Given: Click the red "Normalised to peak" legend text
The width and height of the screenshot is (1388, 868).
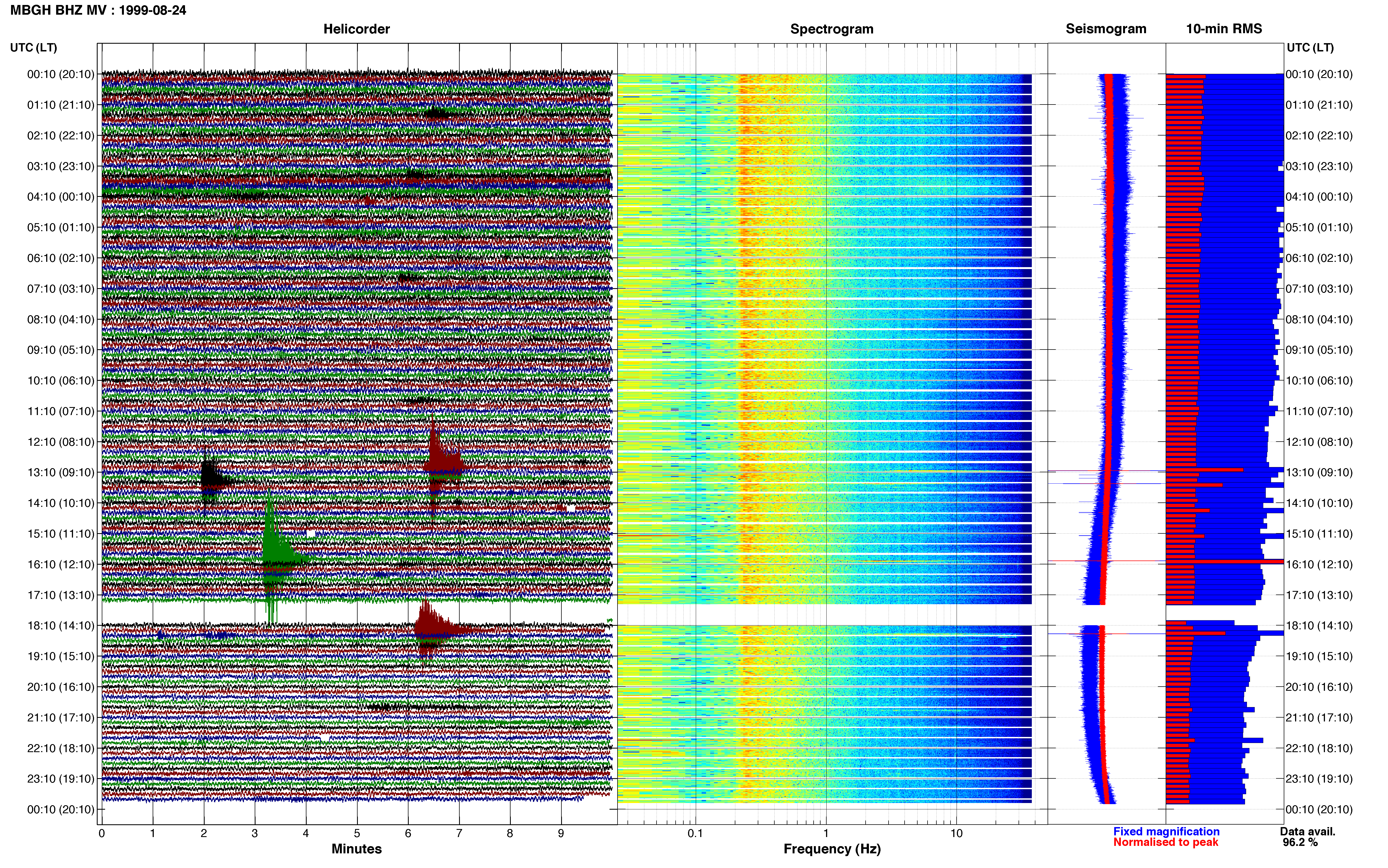Looking at the screenshot, I should pyautogui.click(x=1165, y=842).
